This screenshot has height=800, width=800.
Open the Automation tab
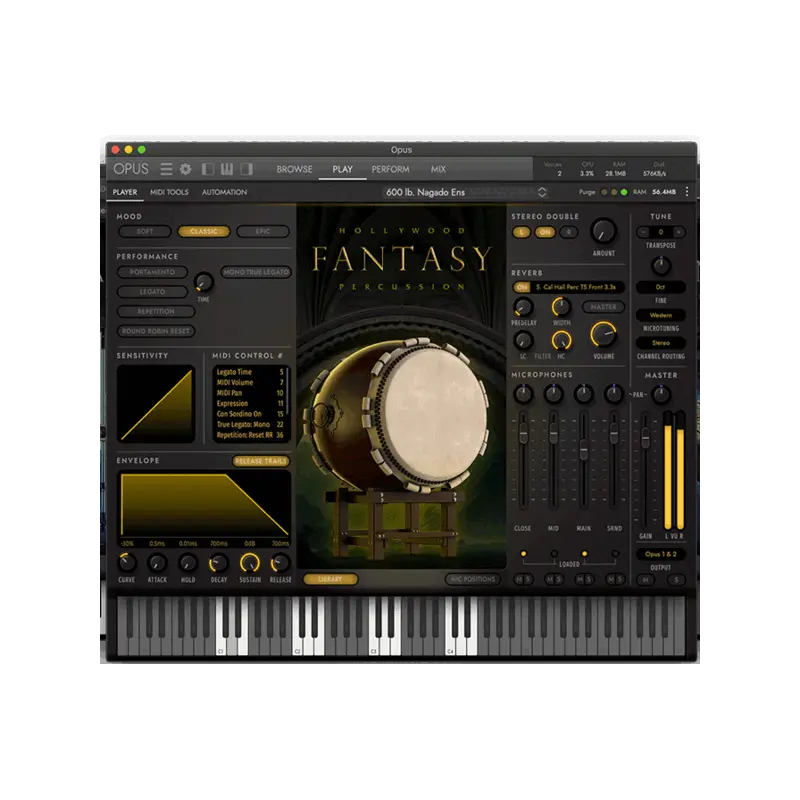point(224,192)
